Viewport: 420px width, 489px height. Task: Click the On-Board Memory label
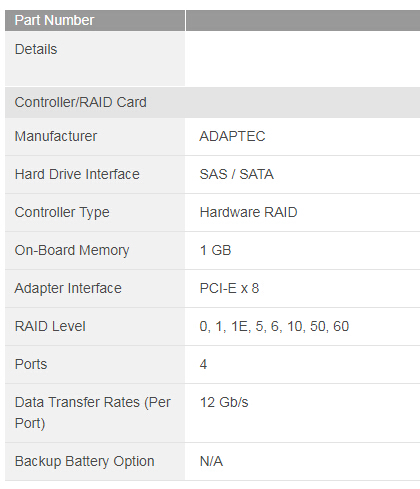[72, 250]
